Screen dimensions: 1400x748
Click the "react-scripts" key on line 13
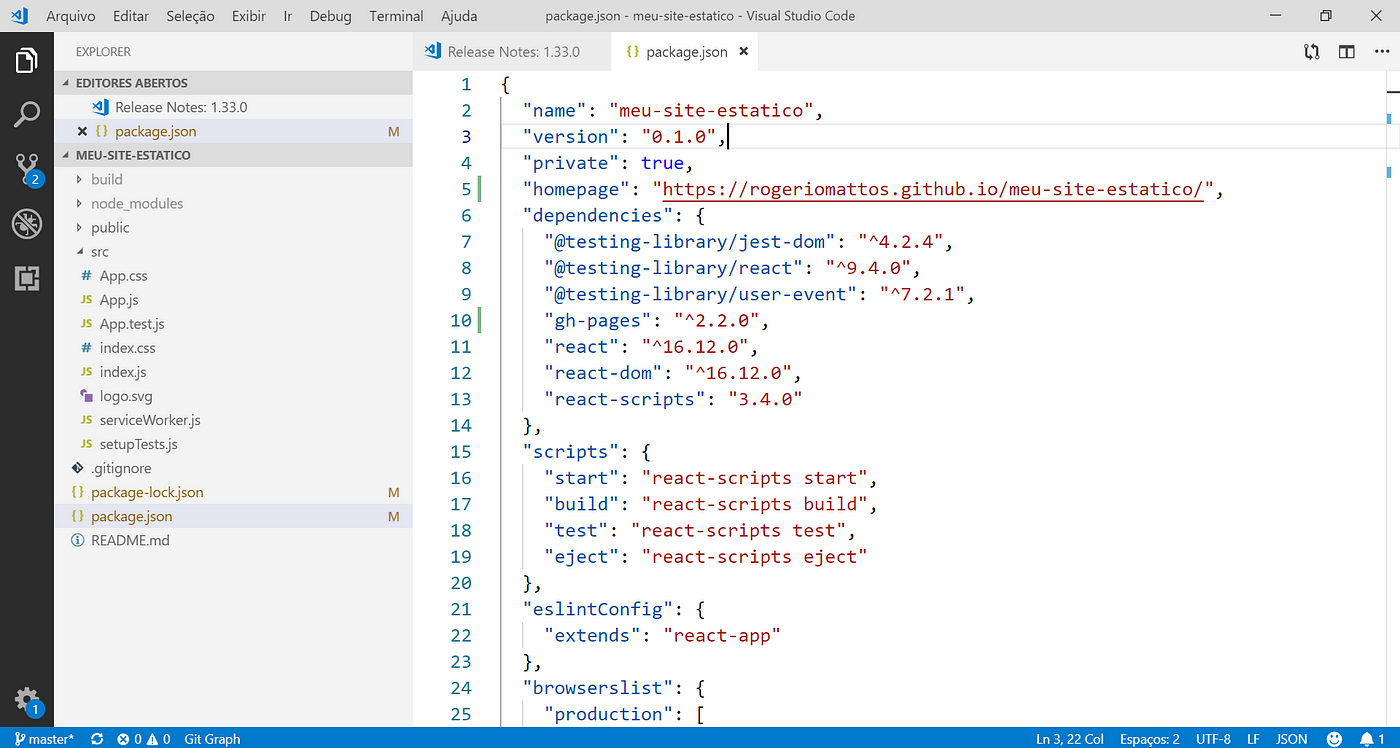(625, 399)
